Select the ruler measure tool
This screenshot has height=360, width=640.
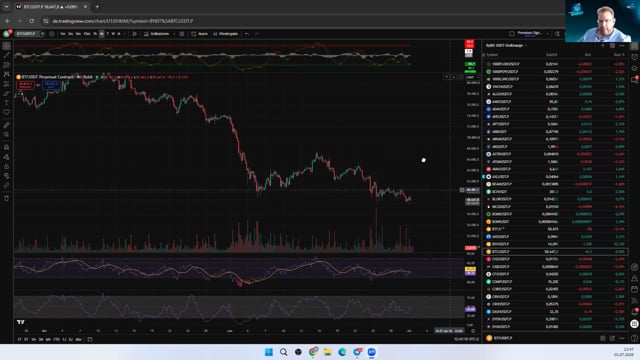(7, 125)
